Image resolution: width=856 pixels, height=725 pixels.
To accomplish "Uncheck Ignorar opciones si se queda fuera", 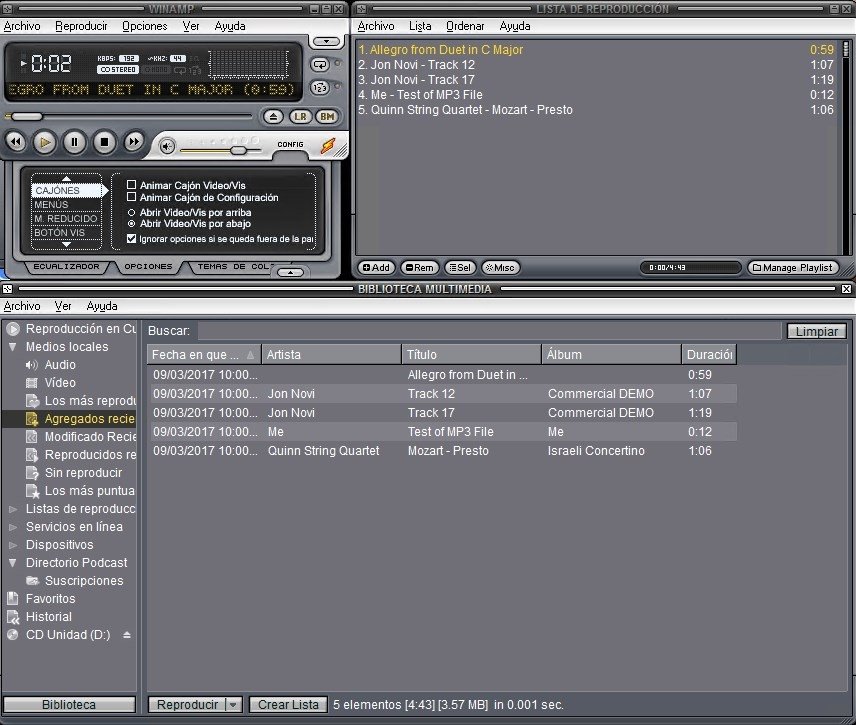I will pyautogui.click(x=132, y=239).
